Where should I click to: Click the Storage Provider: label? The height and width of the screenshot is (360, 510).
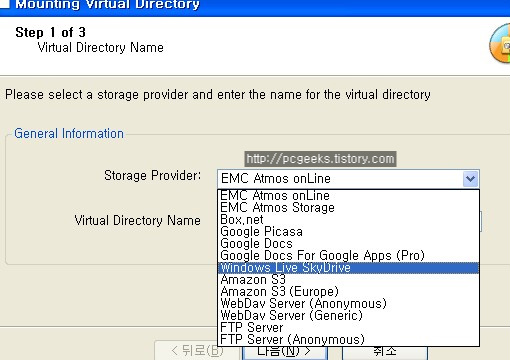point(153,176)
